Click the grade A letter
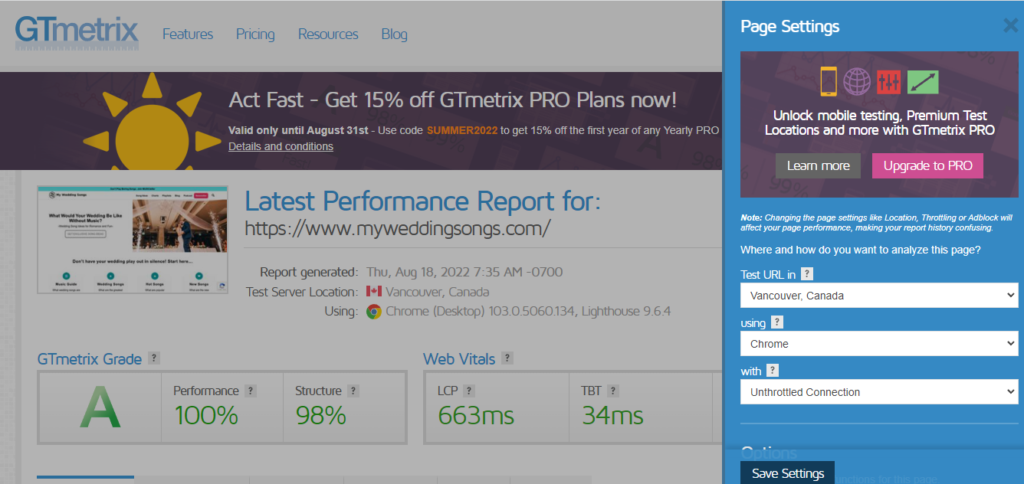Screen dimensions: 1024x484 (100, 408)
